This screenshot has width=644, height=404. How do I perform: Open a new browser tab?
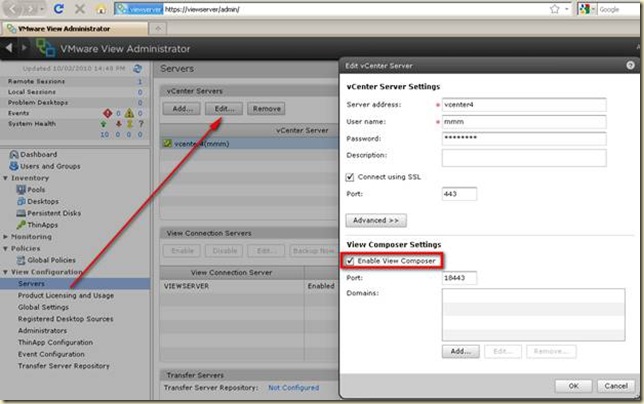(x=158, y=28)
